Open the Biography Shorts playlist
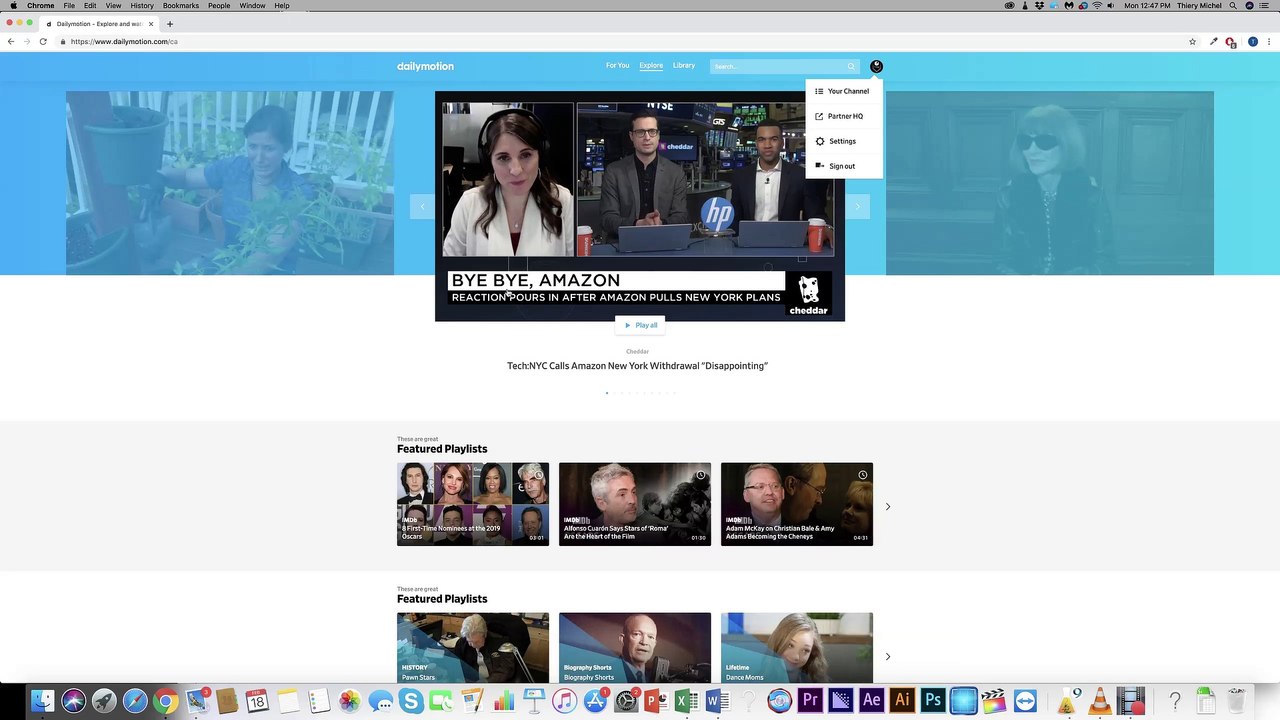The height and width of the screenshot is (720, 1280). pos(635,648)
